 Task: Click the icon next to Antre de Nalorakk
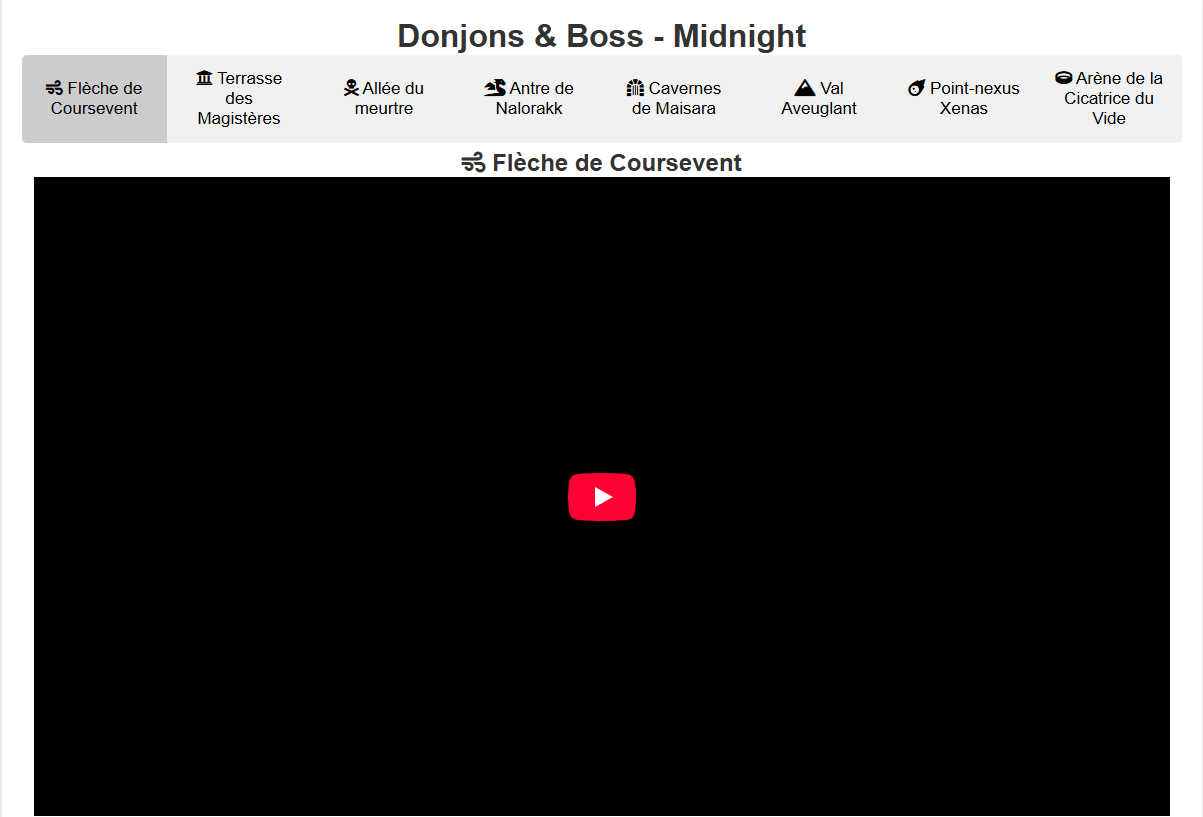(495, 88)
